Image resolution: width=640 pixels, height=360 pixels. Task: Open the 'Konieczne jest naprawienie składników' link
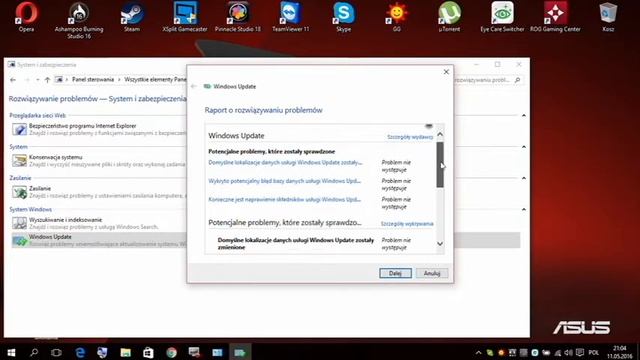point(284,200)
